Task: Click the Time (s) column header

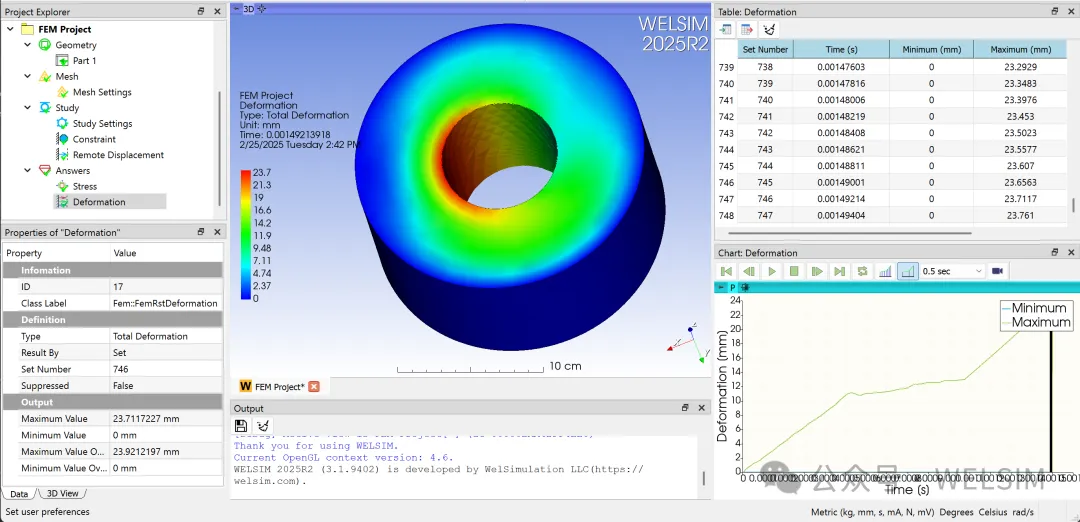Action: (x=841, y=50)
